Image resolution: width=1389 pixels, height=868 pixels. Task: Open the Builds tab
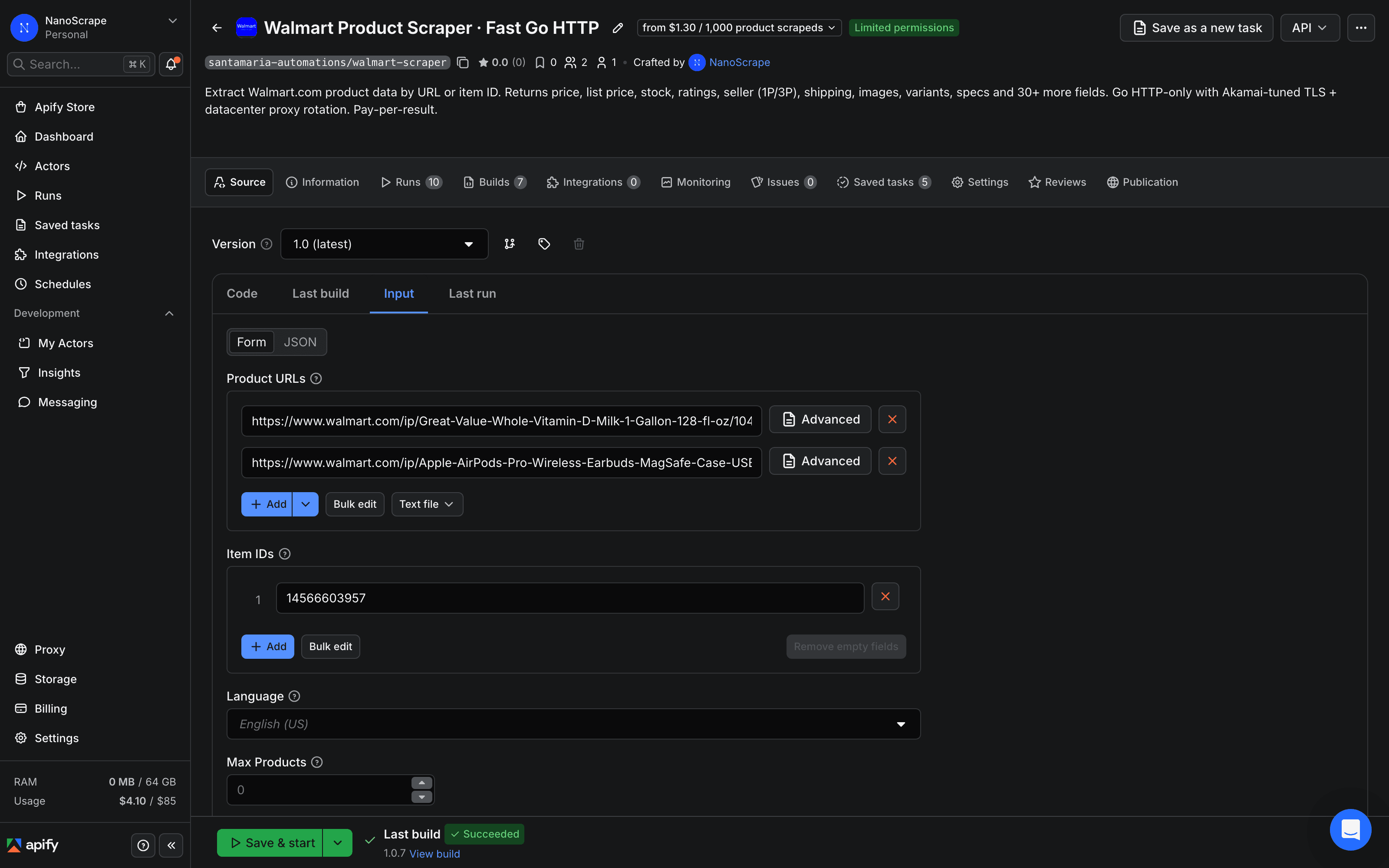click(495, 182)
